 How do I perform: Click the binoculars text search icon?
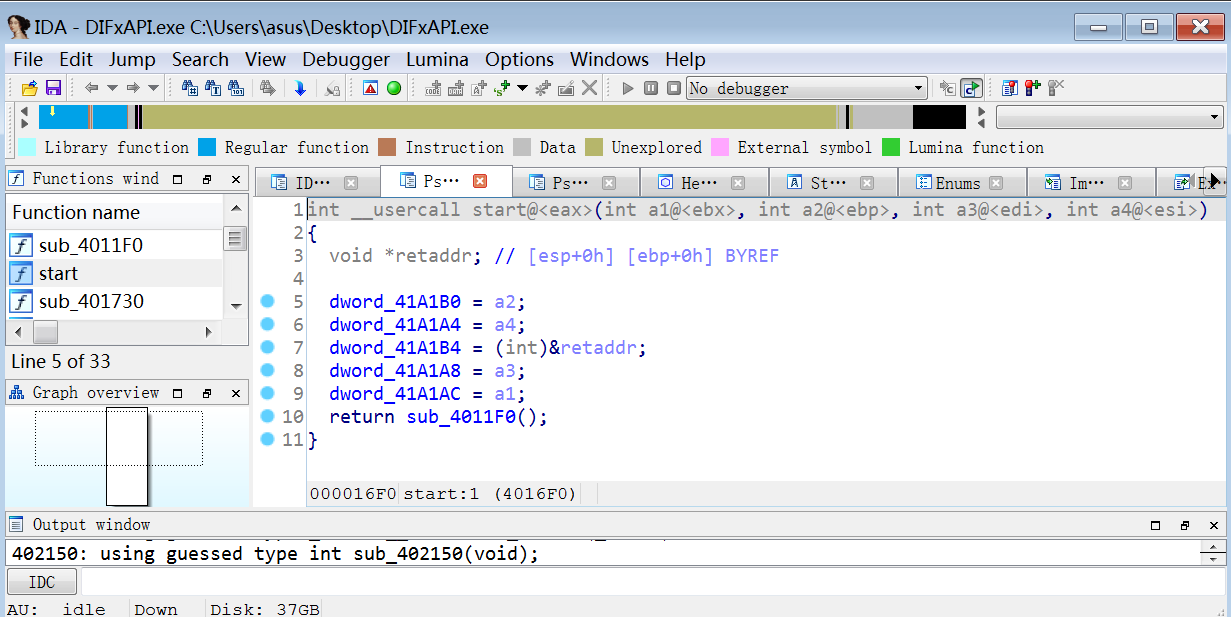tap(213, 88)
